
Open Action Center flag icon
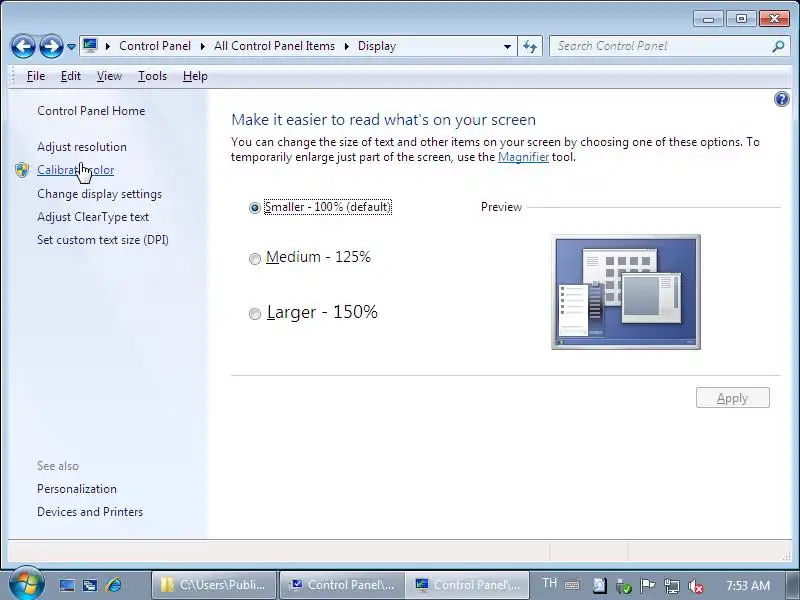[647, 586]
